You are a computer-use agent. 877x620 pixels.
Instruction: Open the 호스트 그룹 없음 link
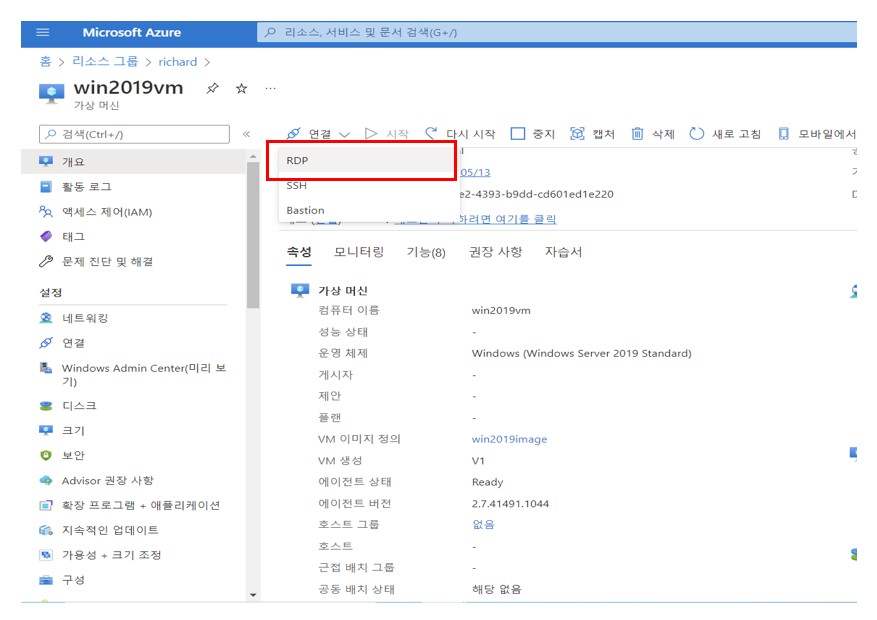[x=483, y=524]
